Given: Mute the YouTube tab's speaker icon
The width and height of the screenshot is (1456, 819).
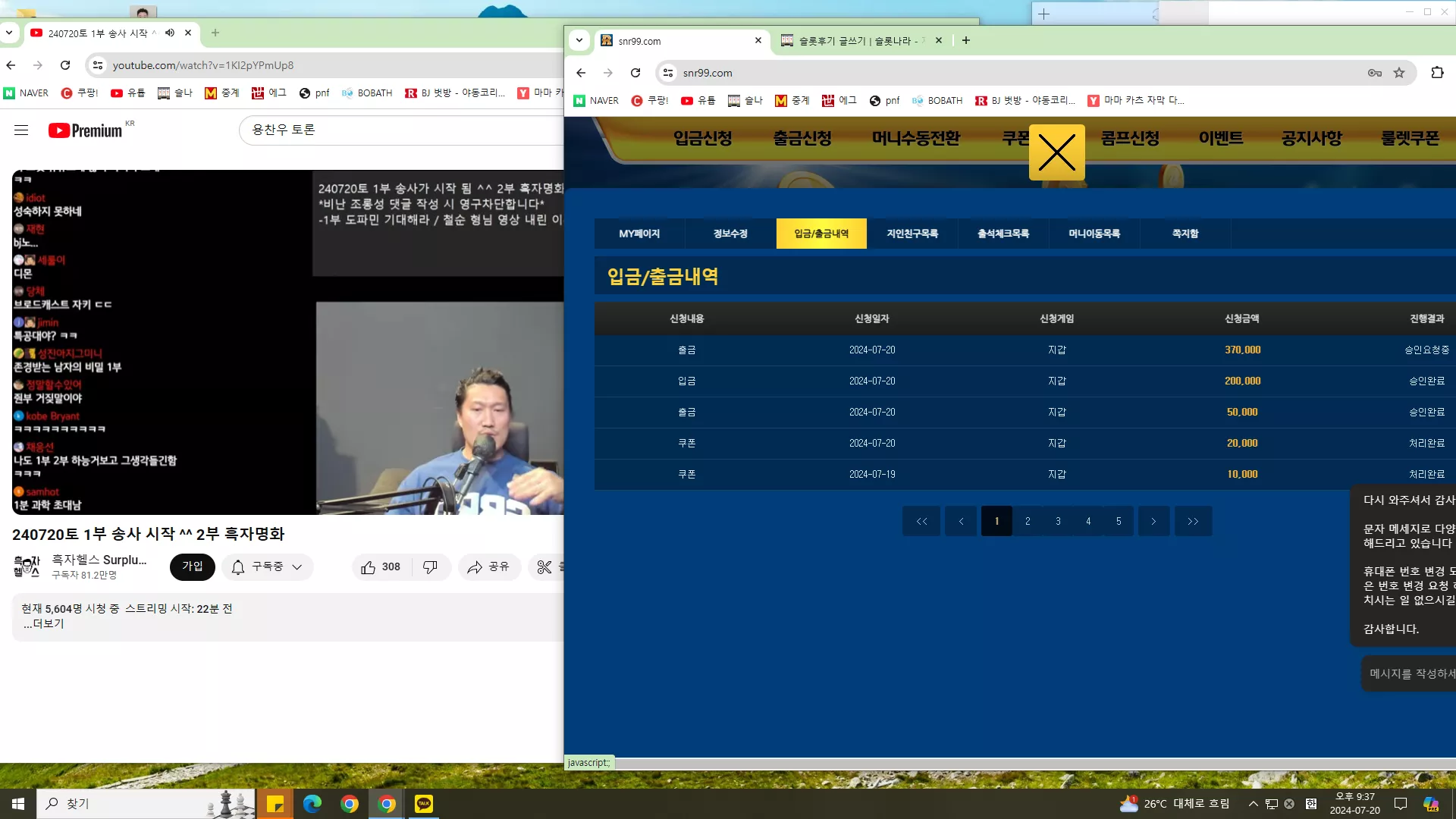Looking at the screenshot, I should click(x=170, y=33).
